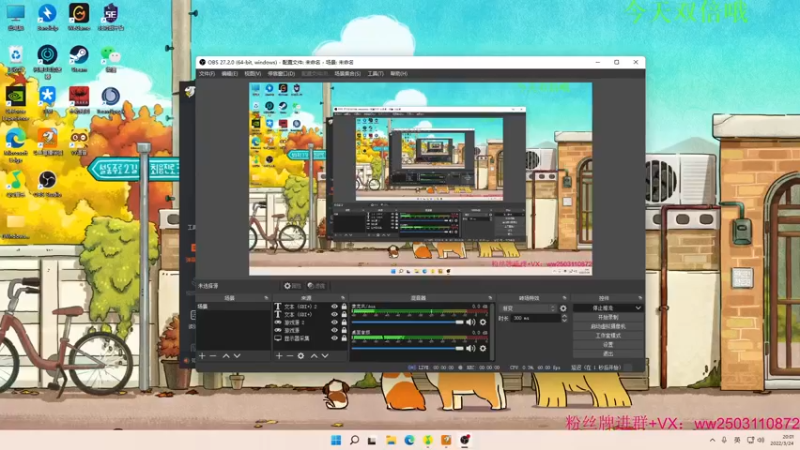This screenshot has width=800, height=450.
Task: Show hidden system tray icons with the taskbar chevron
Action: (712, 440)
